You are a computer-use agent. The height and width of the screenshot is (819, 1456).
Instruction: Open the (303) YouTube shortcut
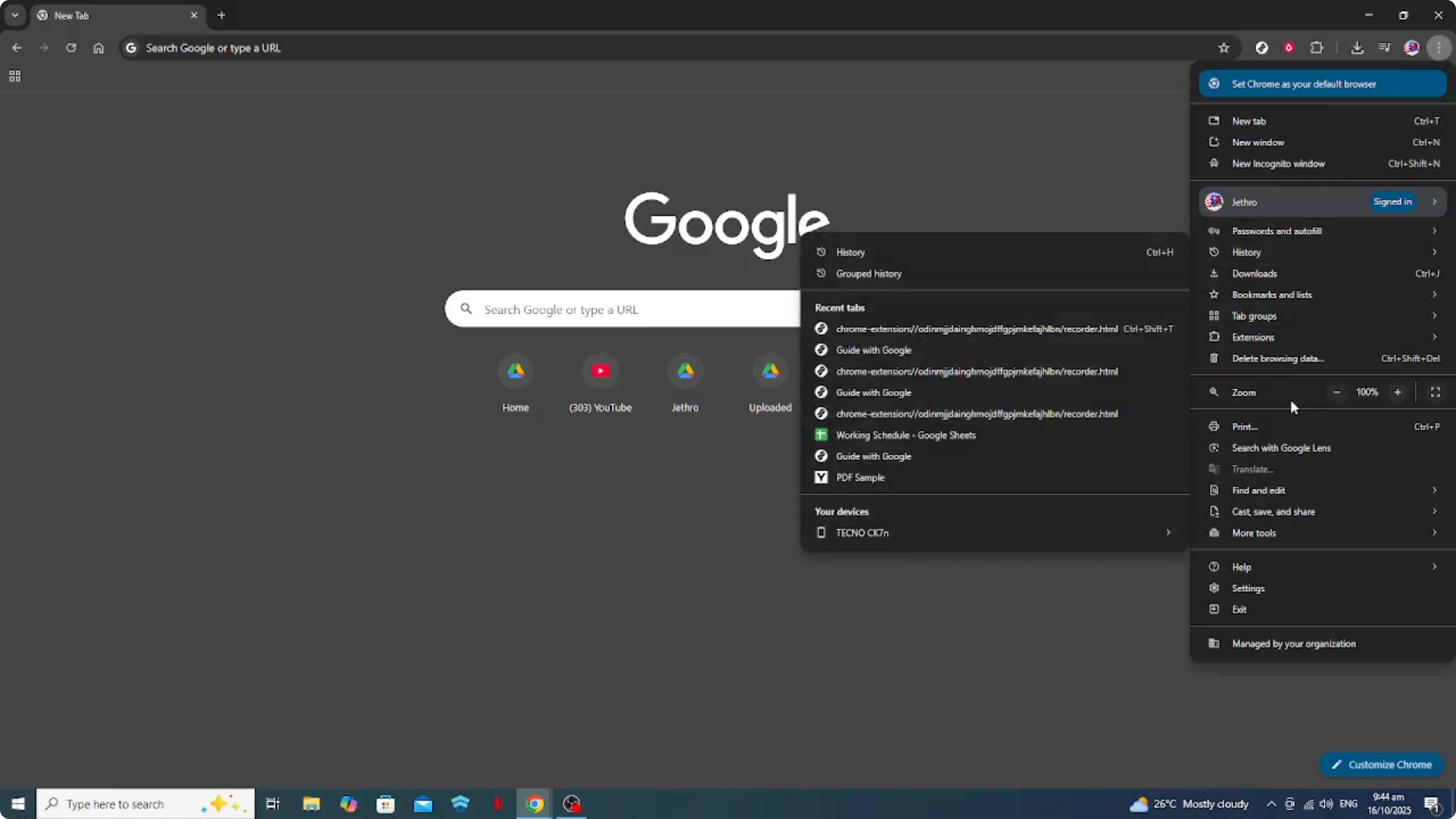tap(600, 372)
